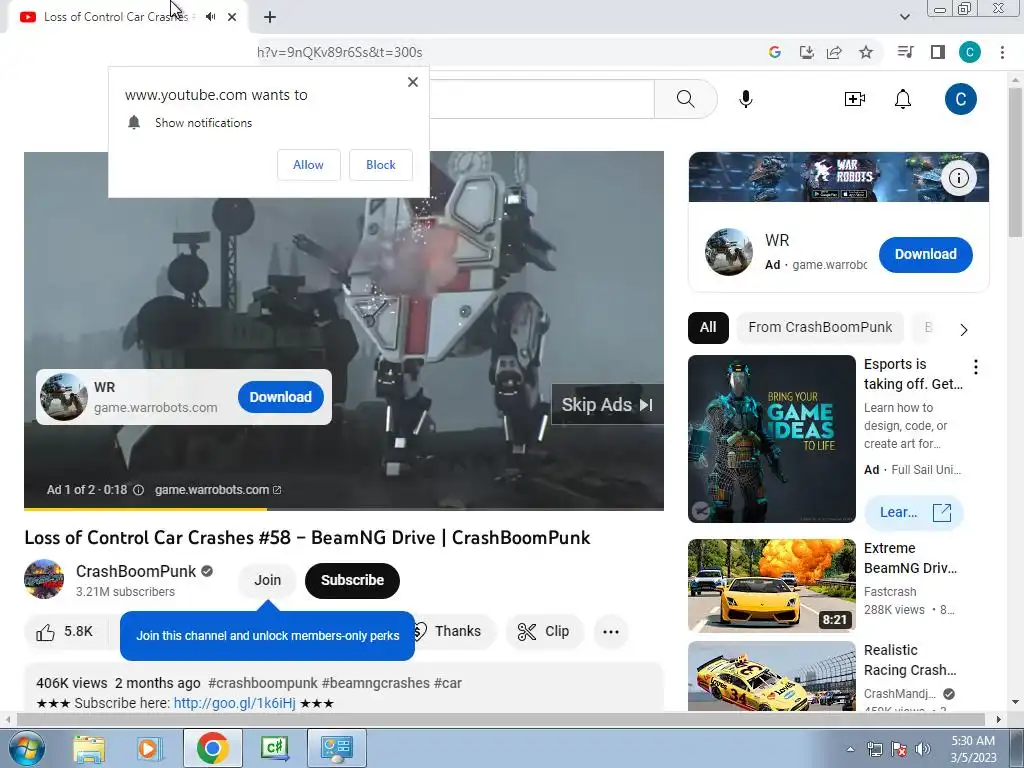
Task: Open options menu for Esports ad card
Action: 976,367
